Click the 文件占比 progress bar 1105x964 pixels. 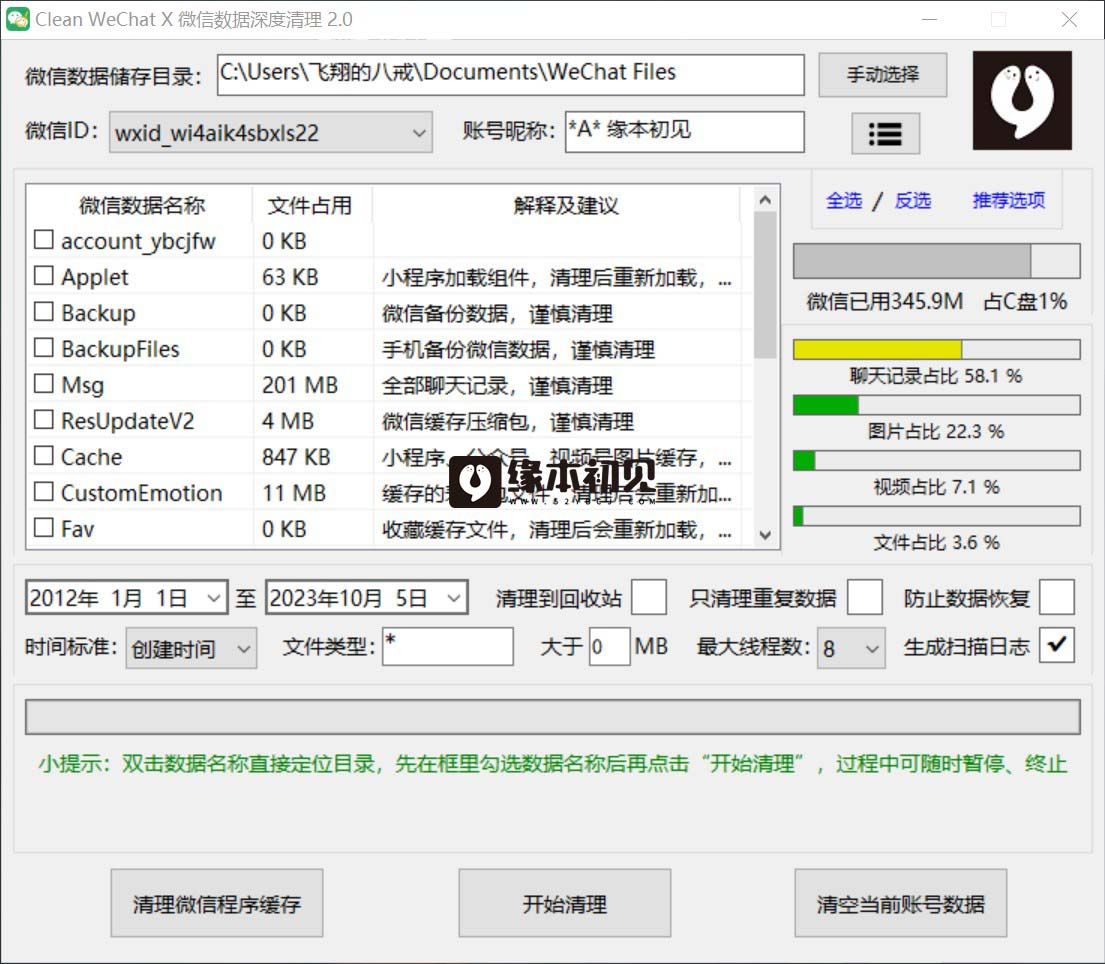[x=937, y=516]
